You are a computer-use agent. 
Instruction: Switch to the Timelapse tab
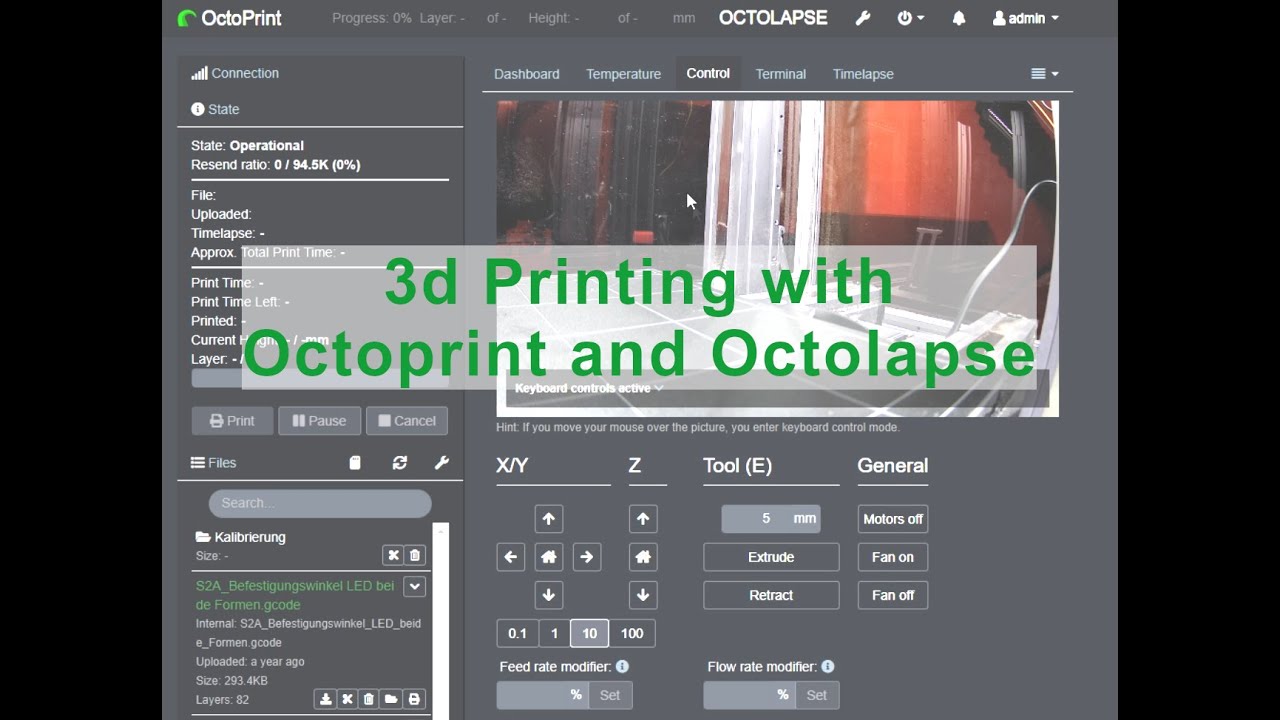click(863, 74)
